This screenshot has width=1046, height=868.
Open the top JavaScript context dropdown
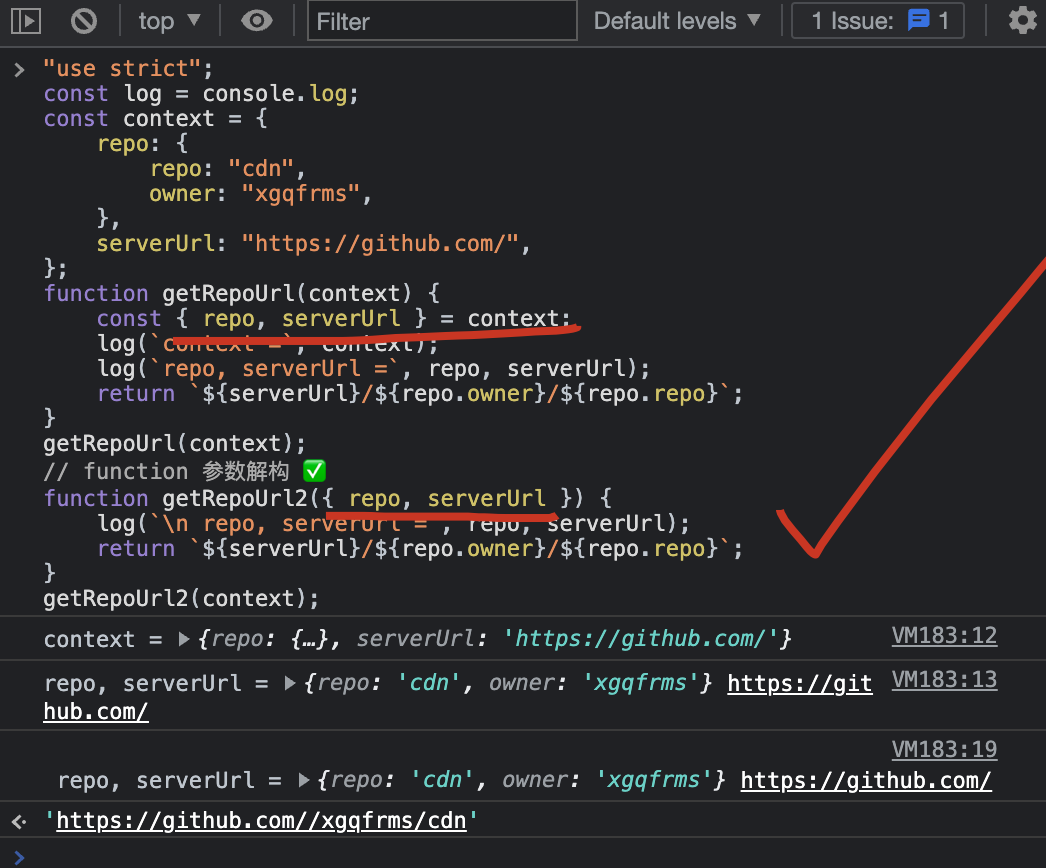pyautogui.click(x=169, y=21)
